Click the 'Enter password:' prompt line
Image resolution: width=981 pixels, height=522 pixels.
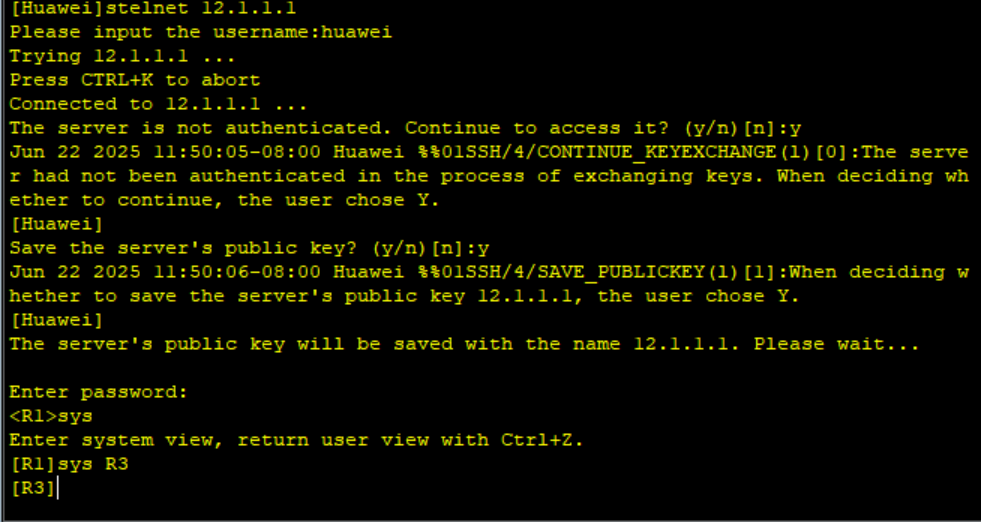click(98, 393)
